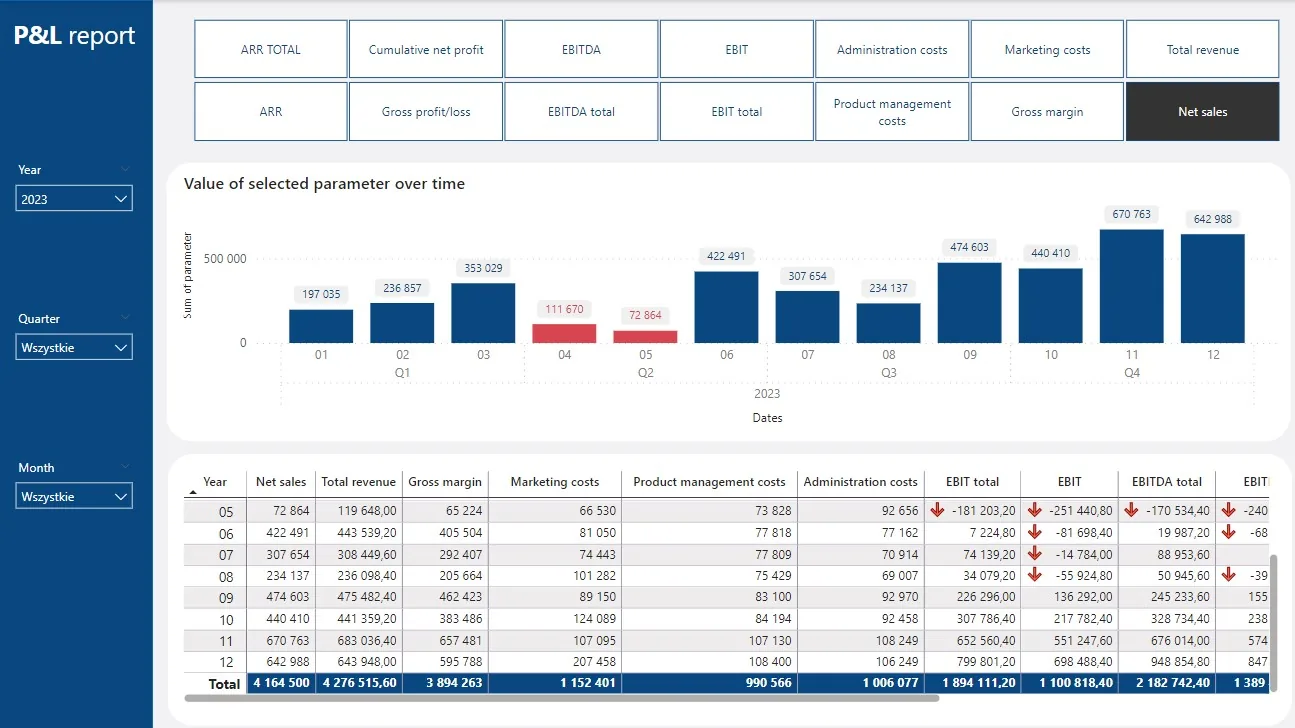This screenshot has width=1295, height=728.
Task: Click the Administration costs column header in table
Action: (x=860, y=482)
